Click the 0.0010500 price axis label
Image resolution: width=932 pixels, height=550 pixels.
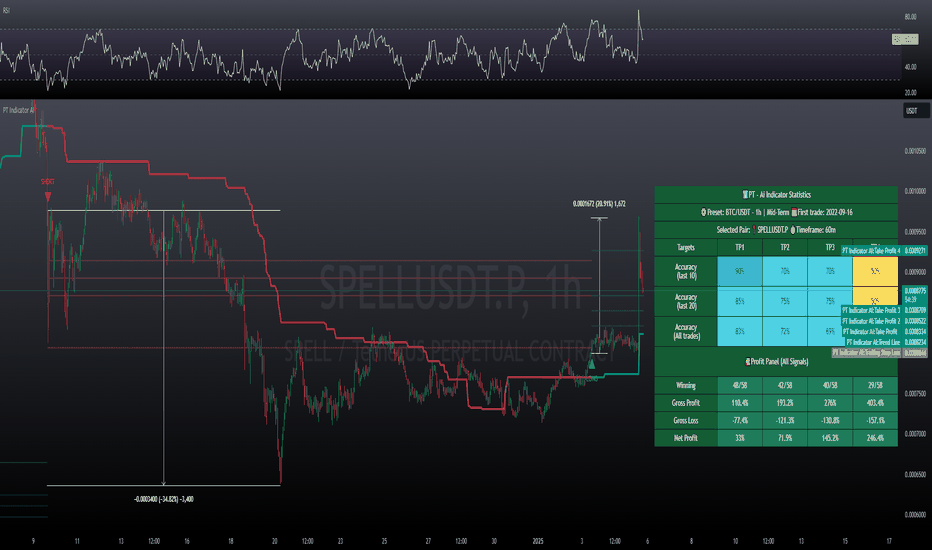coord(915,151)
